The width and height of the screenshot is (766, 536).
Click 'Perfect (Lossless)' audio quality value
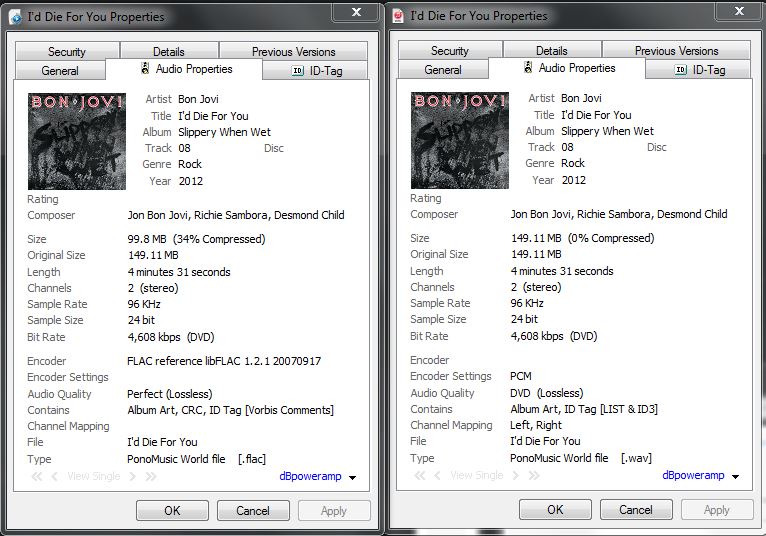[170, 394]
